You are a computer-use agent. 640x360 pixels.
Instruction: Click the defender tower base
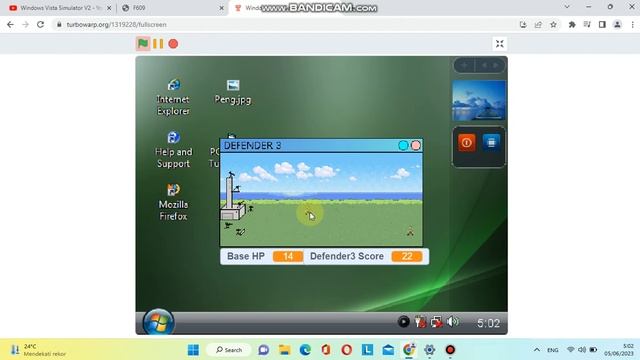pyautogui.click(x=233, y=213)
